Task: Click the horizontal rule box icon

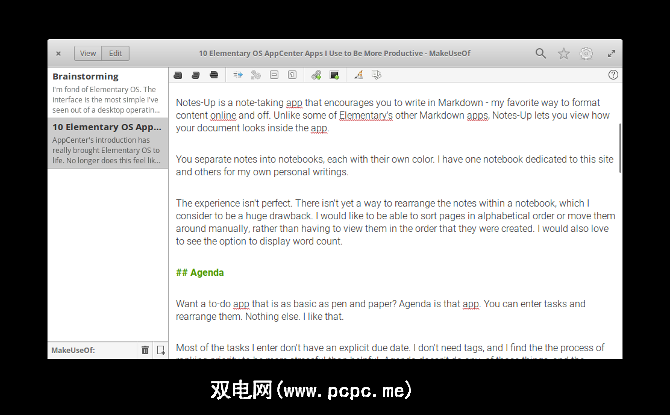Action: [274, 75]
